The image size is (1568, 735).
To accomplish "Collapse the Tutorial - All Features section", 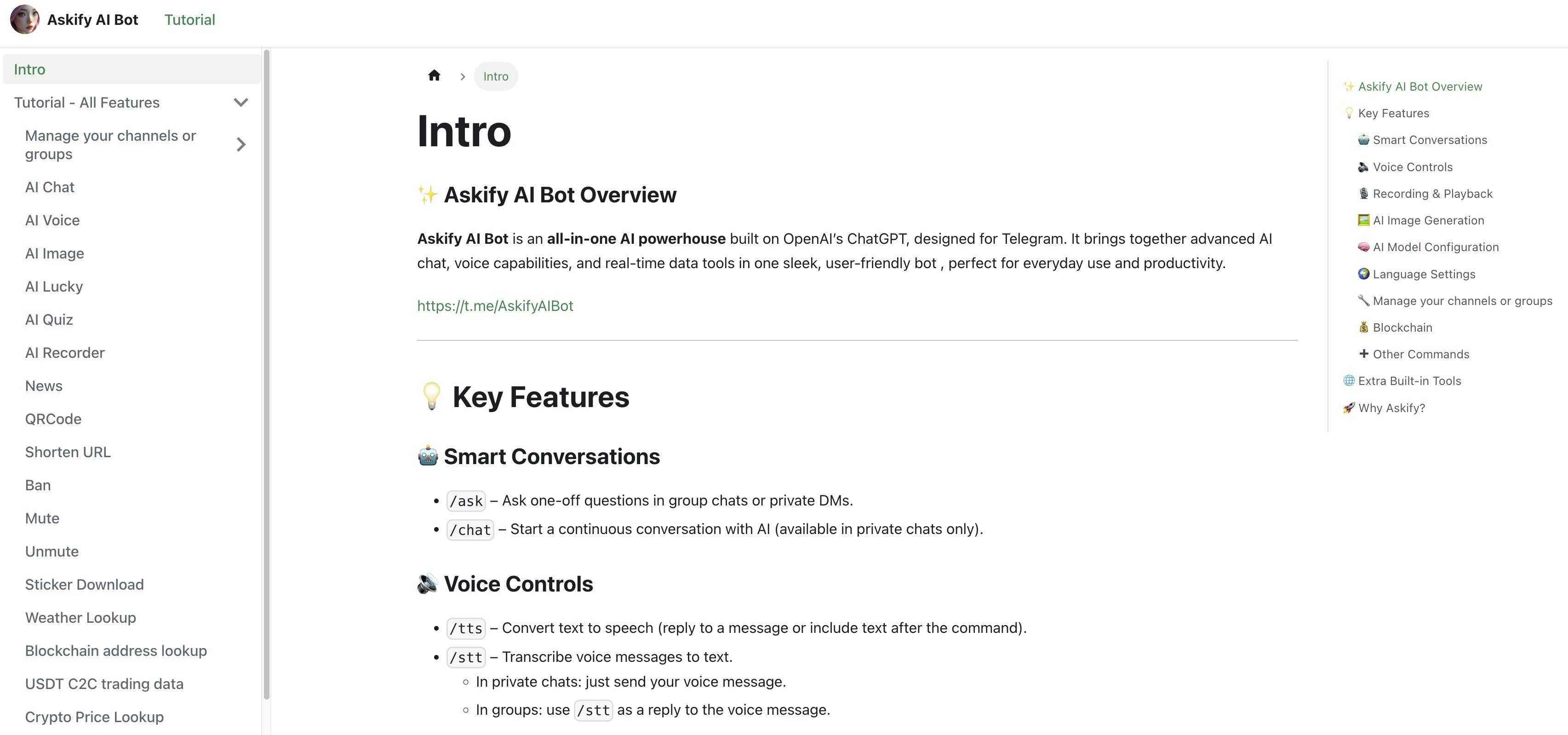I will pos(241,102).
